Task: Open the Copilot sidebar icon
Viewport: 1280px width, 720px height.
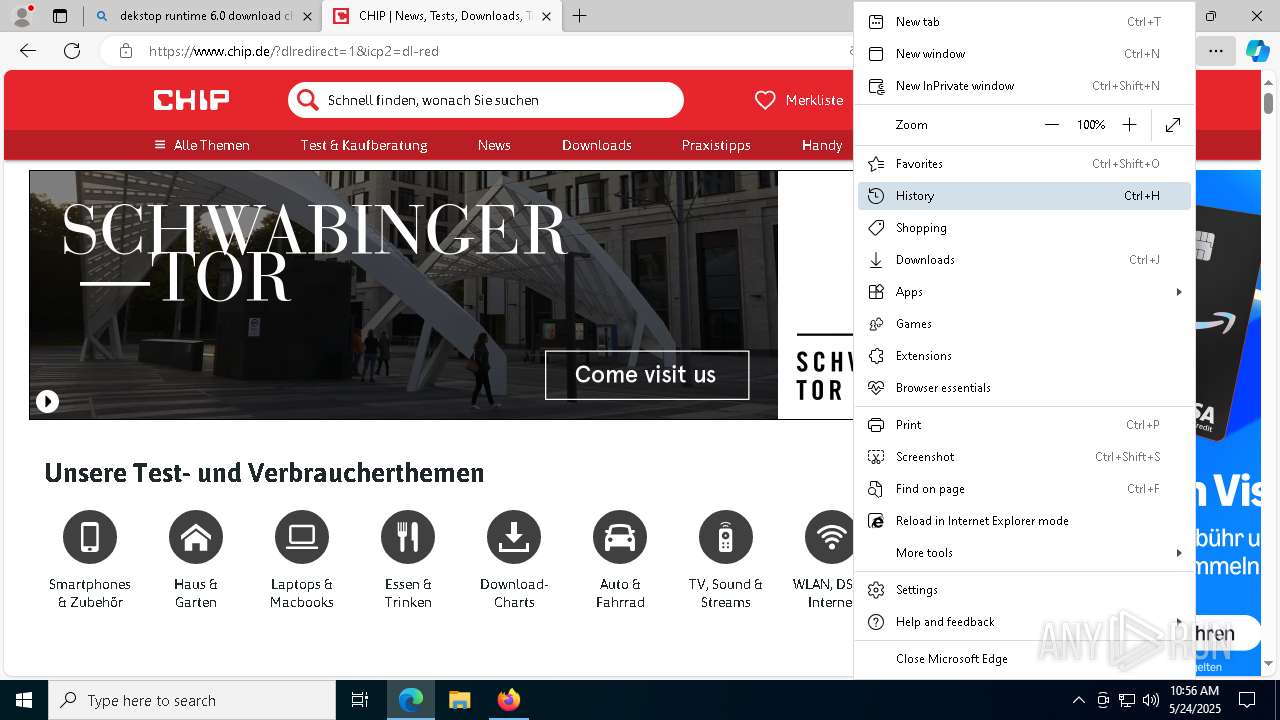Action: point(1257,51)
